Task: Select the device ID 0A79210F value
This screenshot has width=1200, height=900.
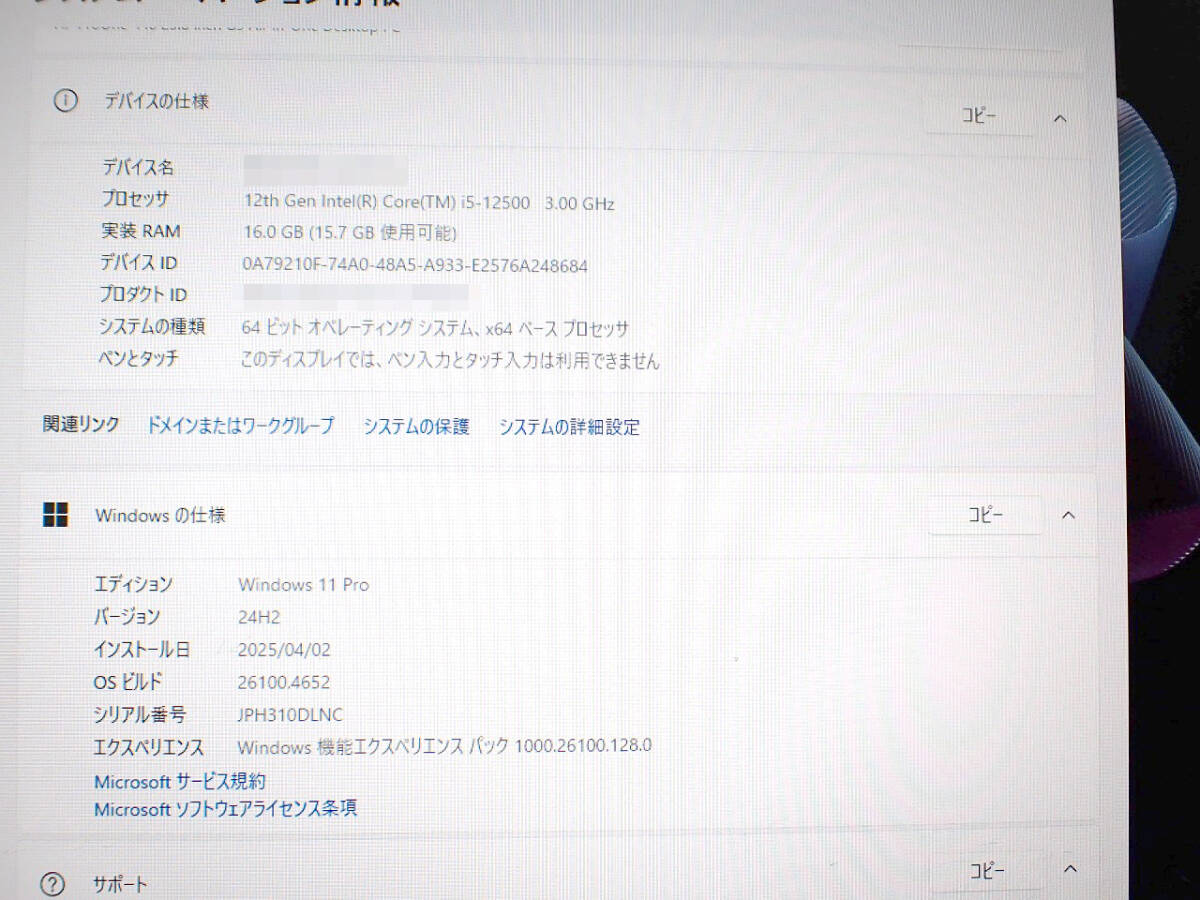Action: point(415,265)
